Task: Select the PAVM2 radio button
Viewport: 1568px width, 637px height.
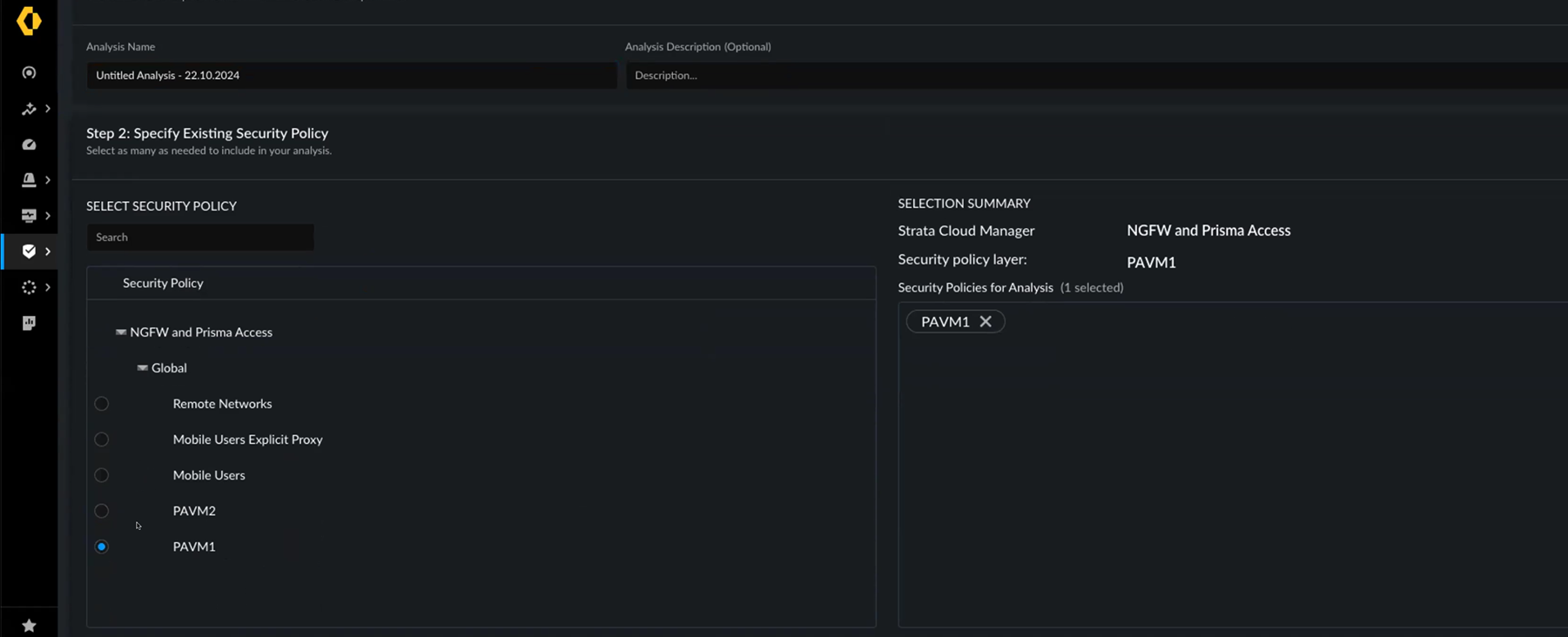Action: [x=102, y=511]
